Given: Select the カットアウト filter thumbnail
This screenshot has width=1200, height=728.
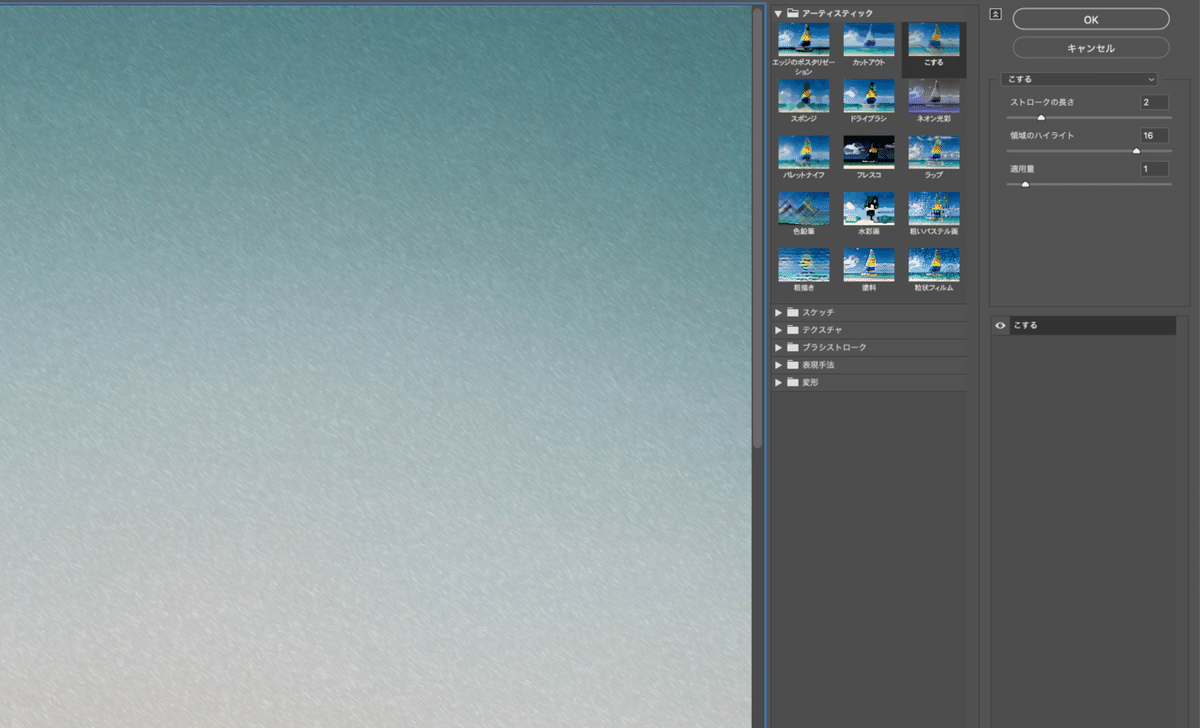Looking at the screenshot, I should [x=868, y=40].
